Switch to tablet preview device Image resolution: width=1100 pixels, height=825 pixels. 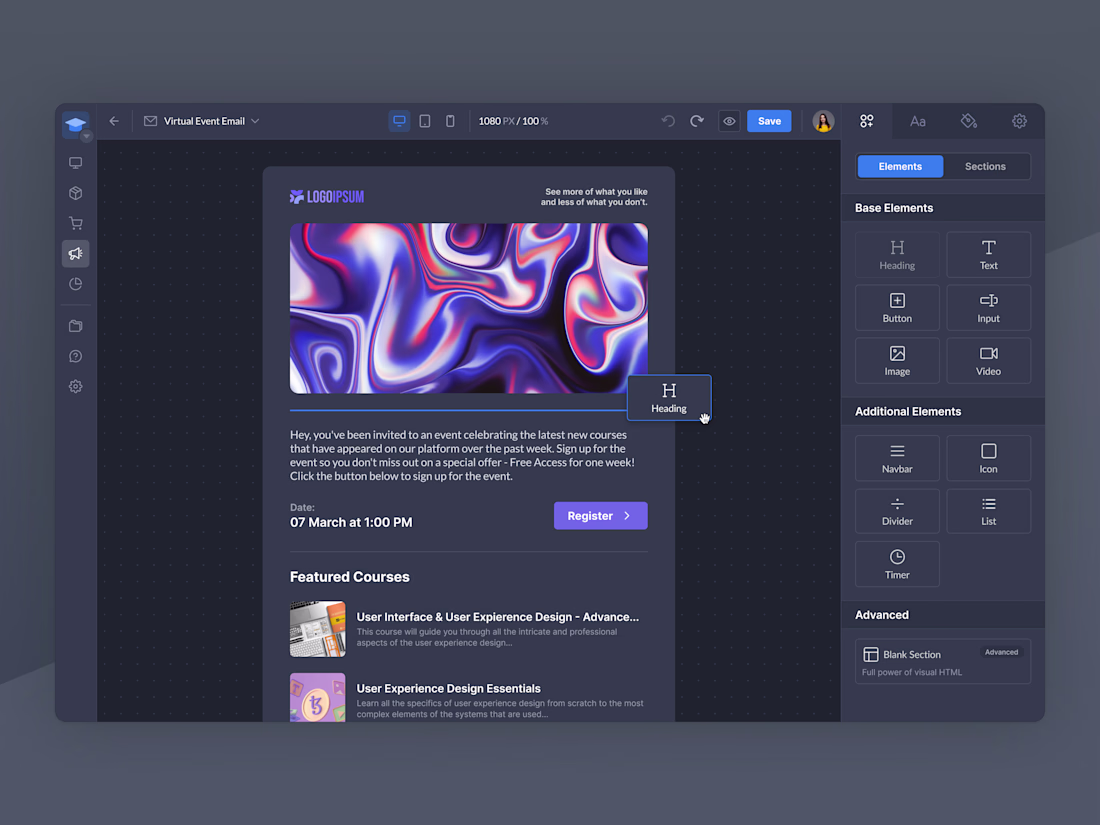click(424, 121)
